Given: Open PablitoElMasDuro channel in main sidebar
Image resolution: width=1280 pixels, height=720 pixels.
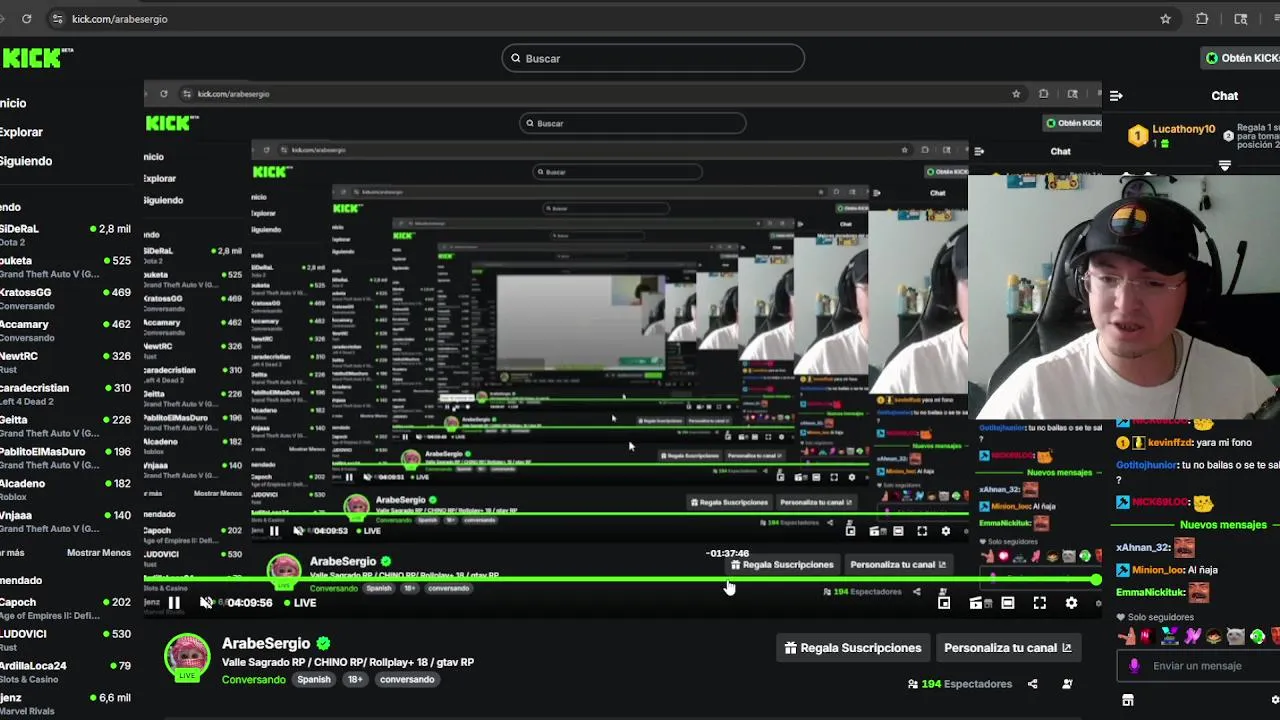Looking at the screenshot, I should pyautogui.click(x=66, y=457).
